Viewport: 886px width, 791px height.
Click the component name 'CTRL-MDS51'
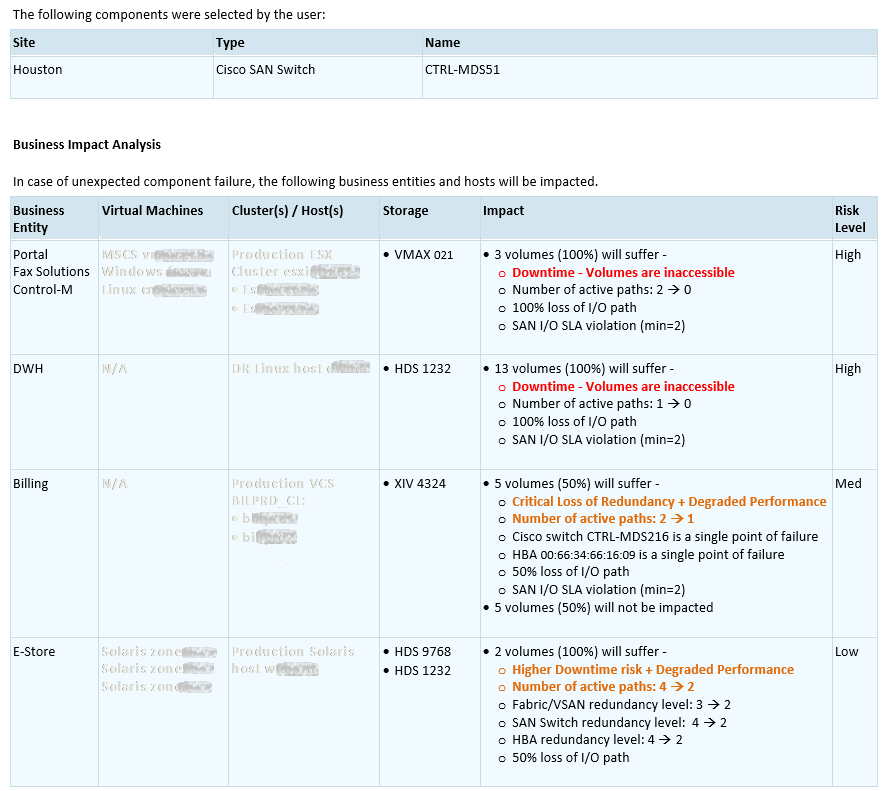(x=462, y=69)
